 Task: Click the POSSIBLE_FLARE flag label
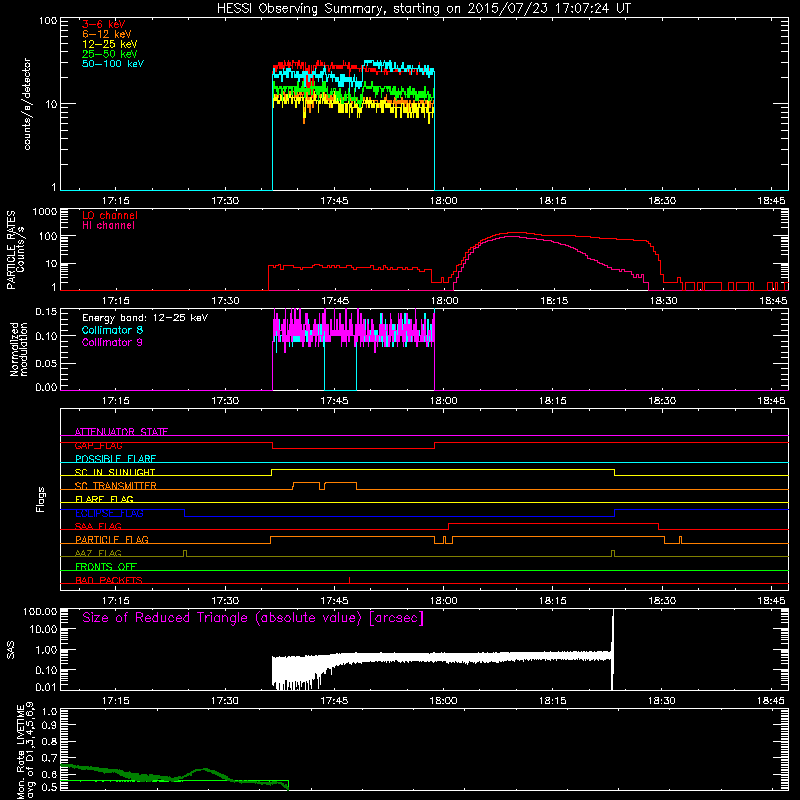coord(115,459)
